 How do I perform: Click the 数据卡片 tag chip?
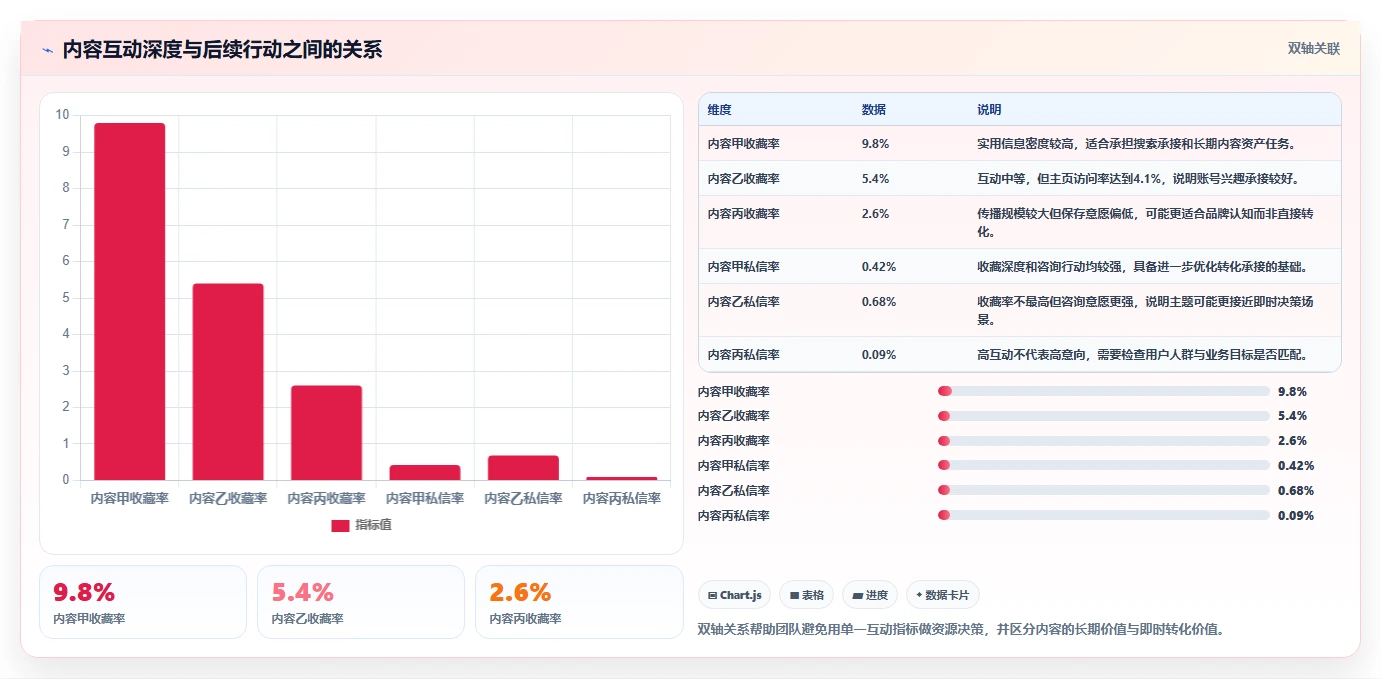pos(942,595)
